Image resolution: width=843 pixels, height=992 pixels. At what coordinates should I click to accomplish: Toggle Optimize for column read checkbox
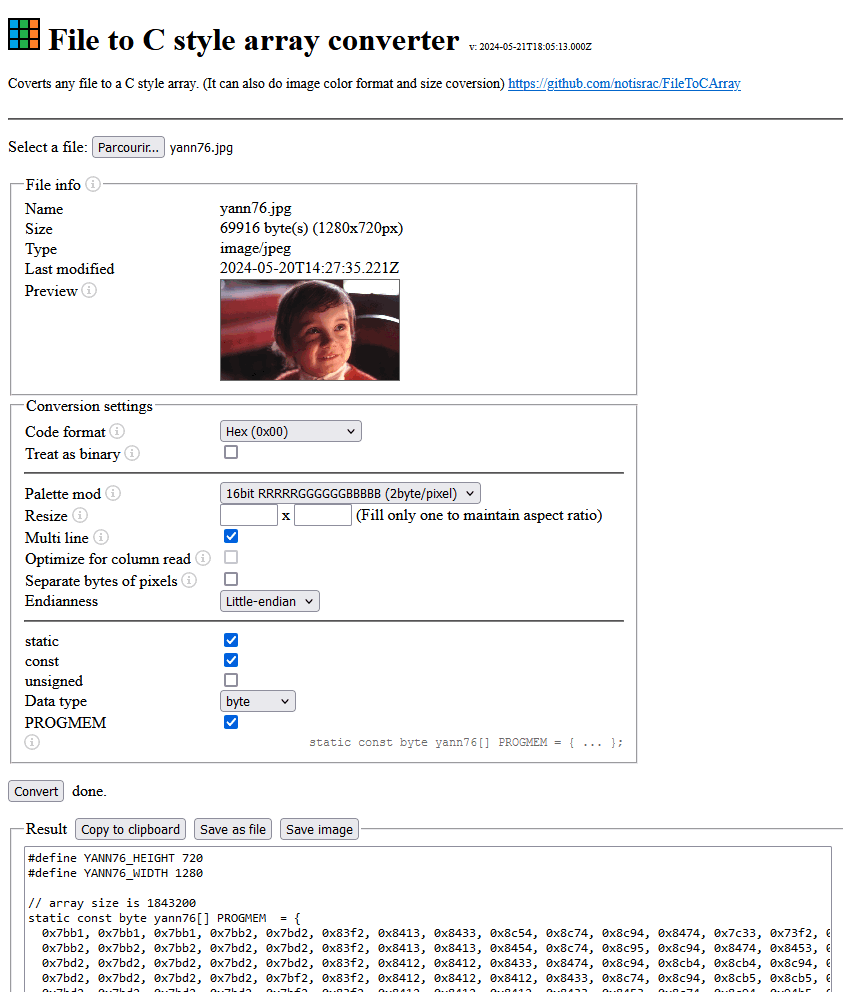pyautogui.click(x=231, y=557)
